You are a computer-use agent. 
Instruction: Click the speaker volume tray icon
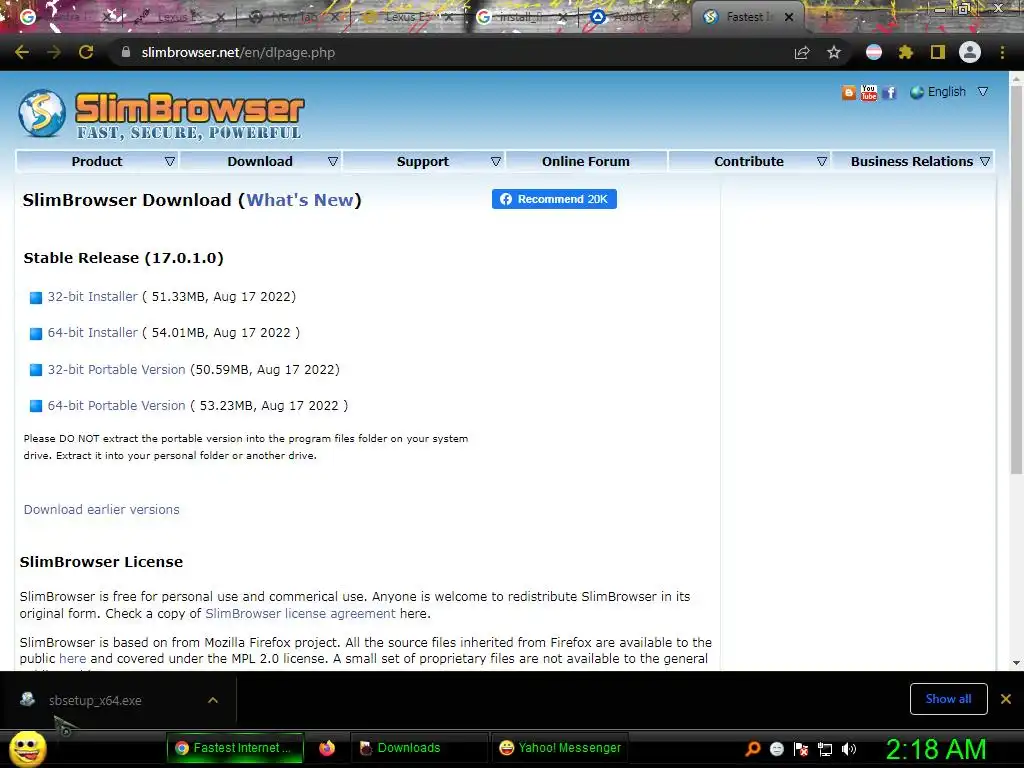tap(848, 749)
